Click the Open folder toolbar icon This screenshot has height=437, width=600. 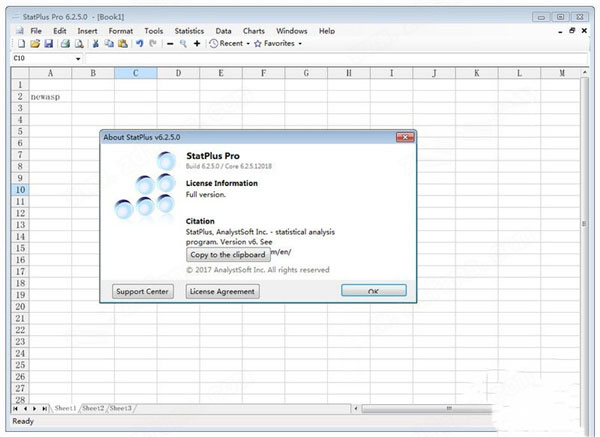point(35,44)
